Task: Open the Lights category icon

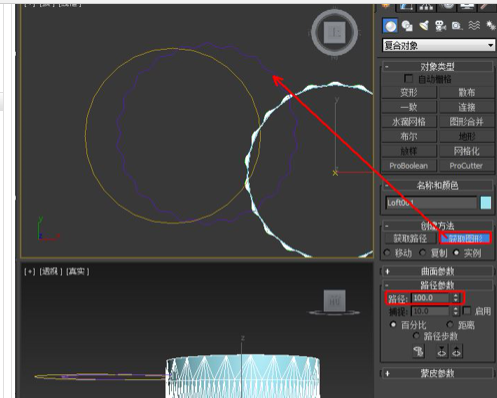Action: (x=424, y=26)
